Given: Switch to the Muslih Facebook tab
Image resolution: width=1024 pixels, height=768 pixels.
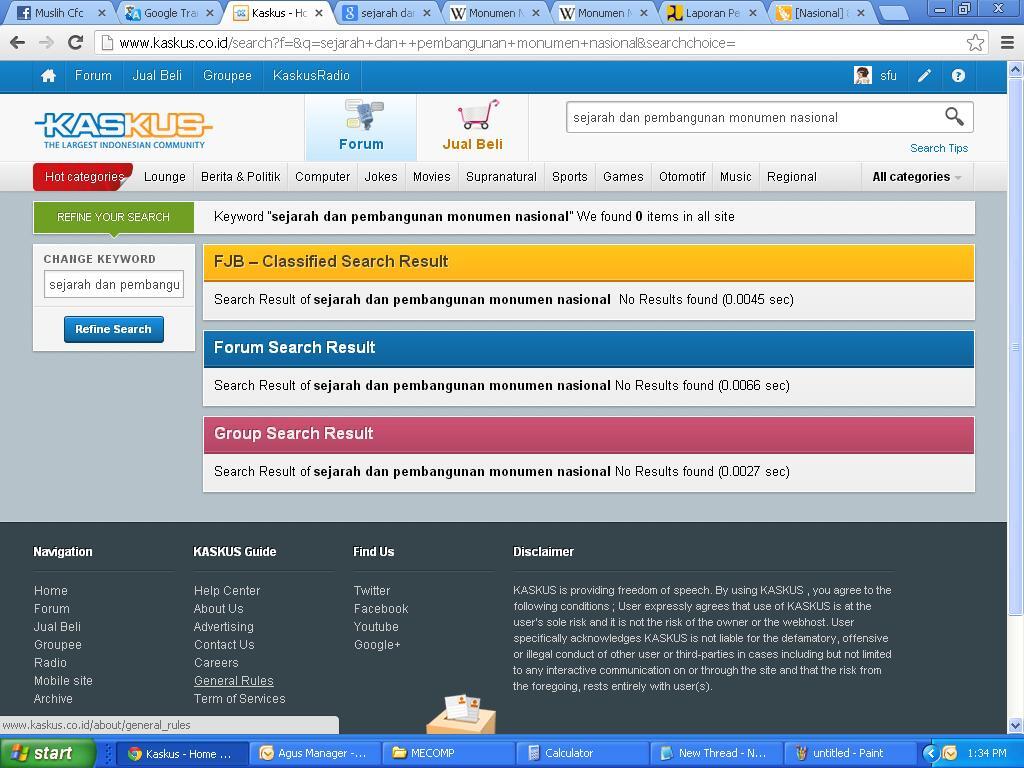Looking at the screenshot, I should click(x=60, y=13).
